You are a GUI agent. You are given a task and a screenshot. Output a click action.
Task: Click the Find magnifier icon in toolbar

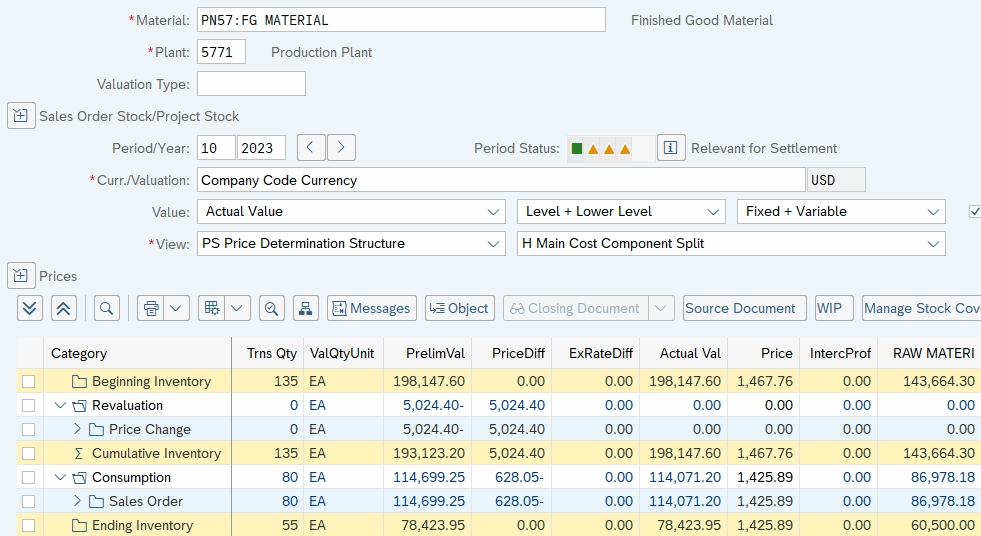click(x=108, y=308)
